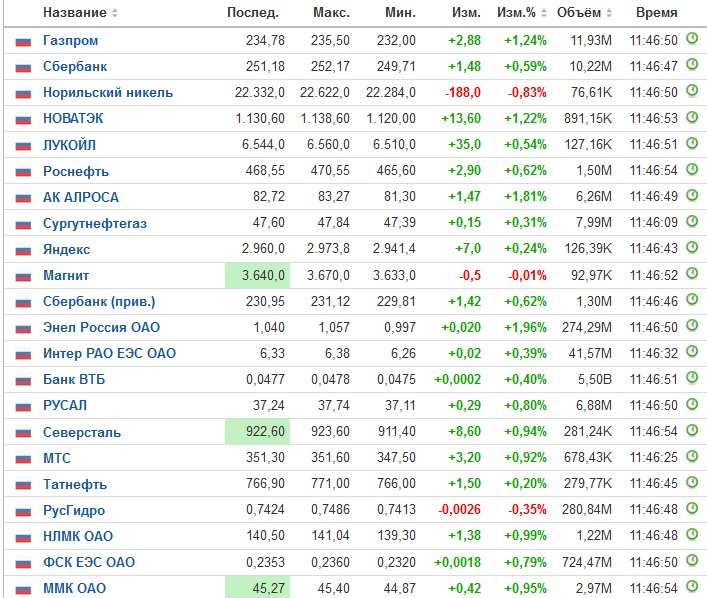Click the clock icon in the Татнефть row
Image resolution: width=707 pixels, height=598 pixels.
click(x=692, y=482)
